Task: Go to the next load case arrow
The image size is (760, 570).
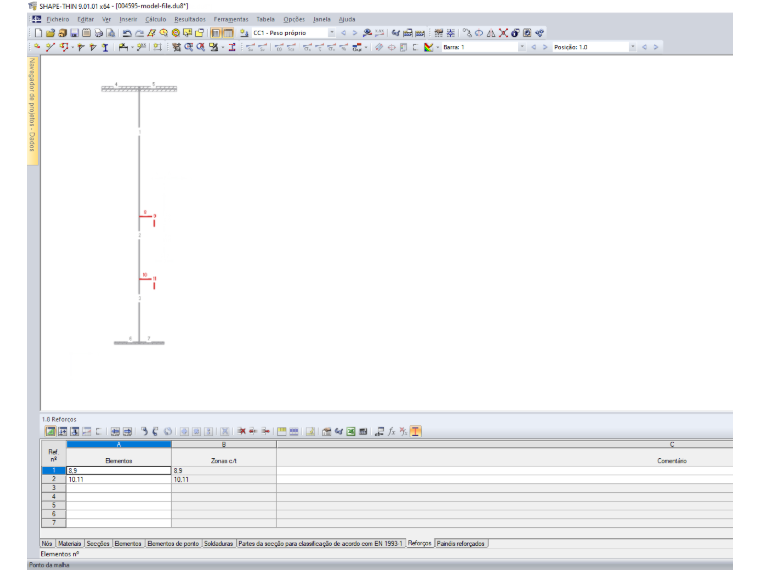Action: (355, 33)
